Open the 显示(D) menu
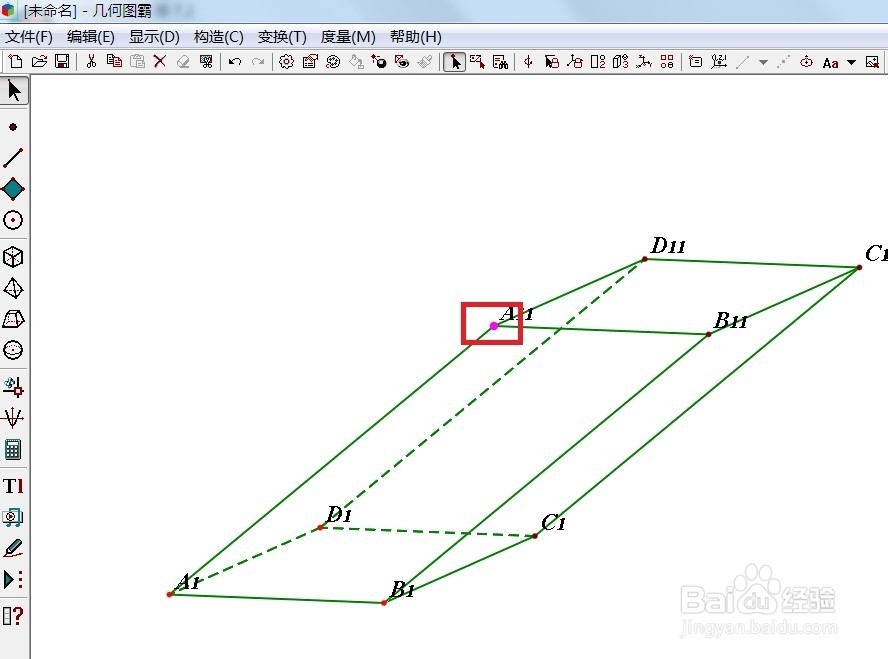 154,37
